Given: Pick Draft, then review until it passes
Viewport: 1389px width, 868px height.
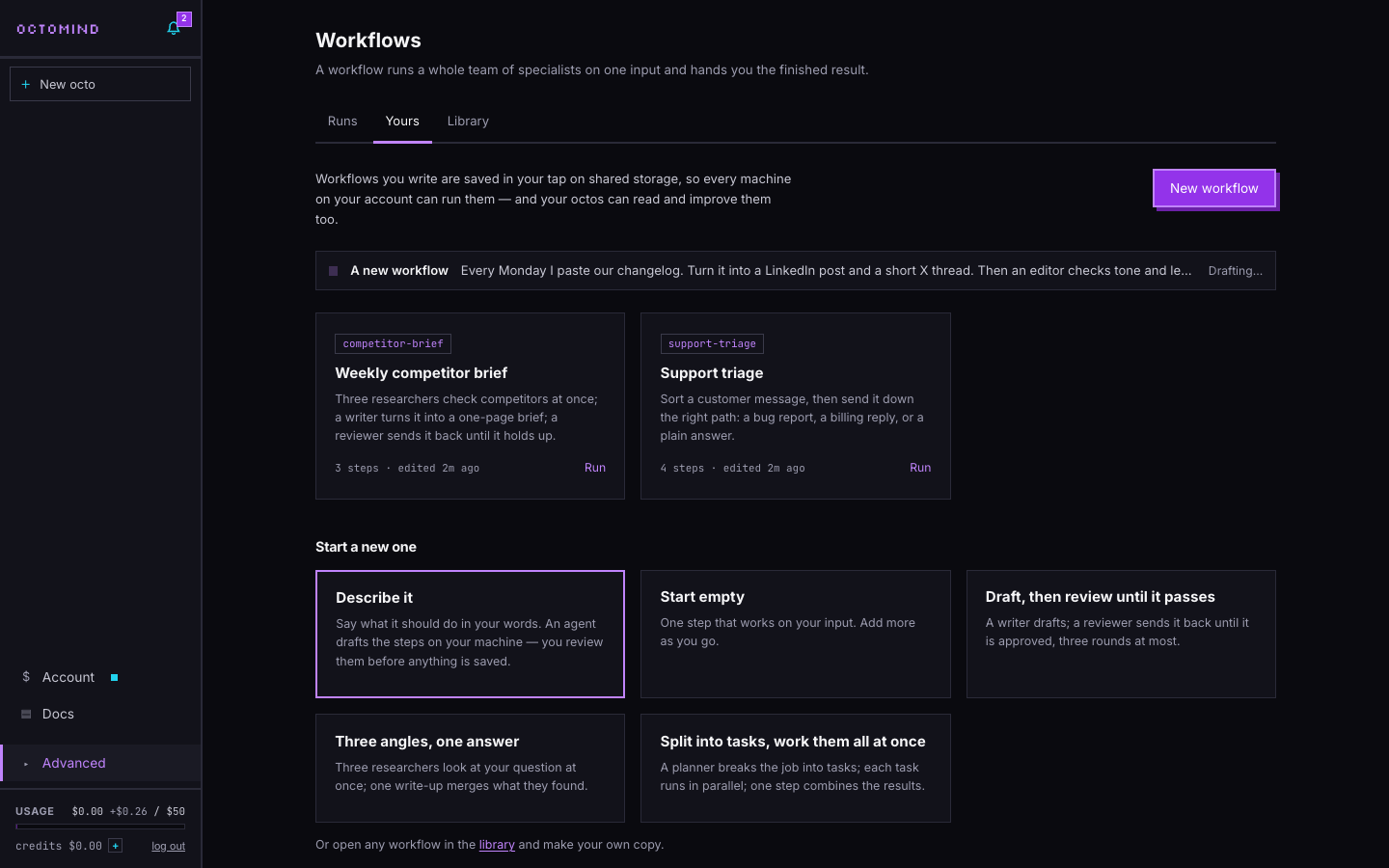Looking at the screenshot, I should [x=1121, y=634].
